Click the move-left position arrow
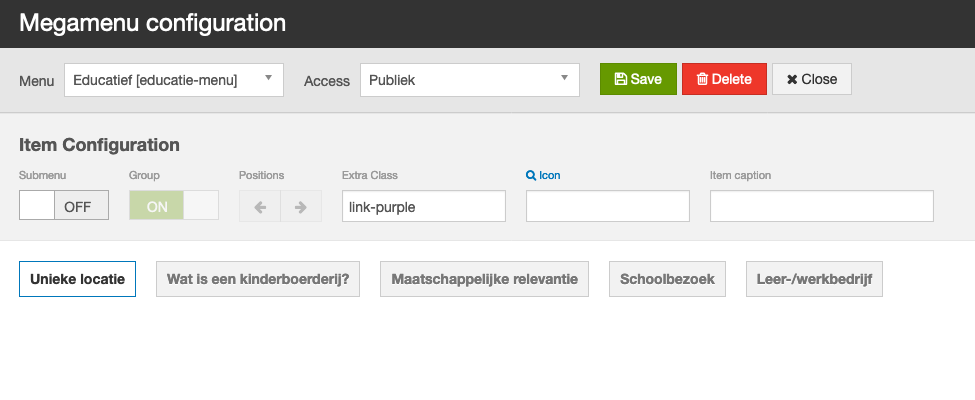The height and width of the screenshot is (400, 975). (260, 206)
